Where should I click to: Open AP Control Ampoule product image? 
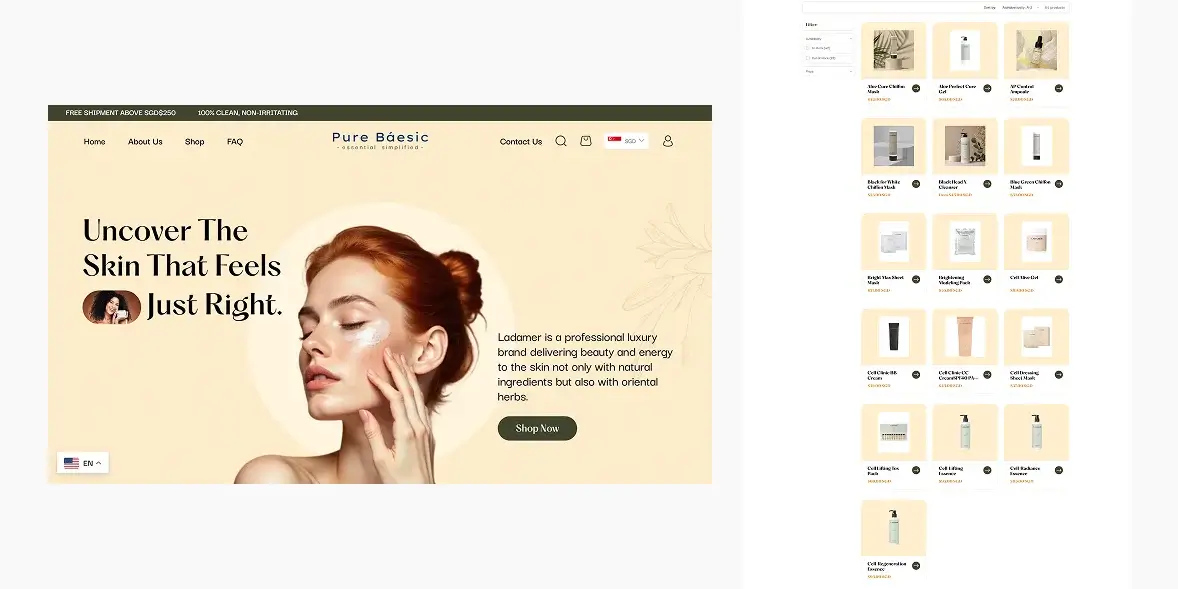click(1036, 50)
